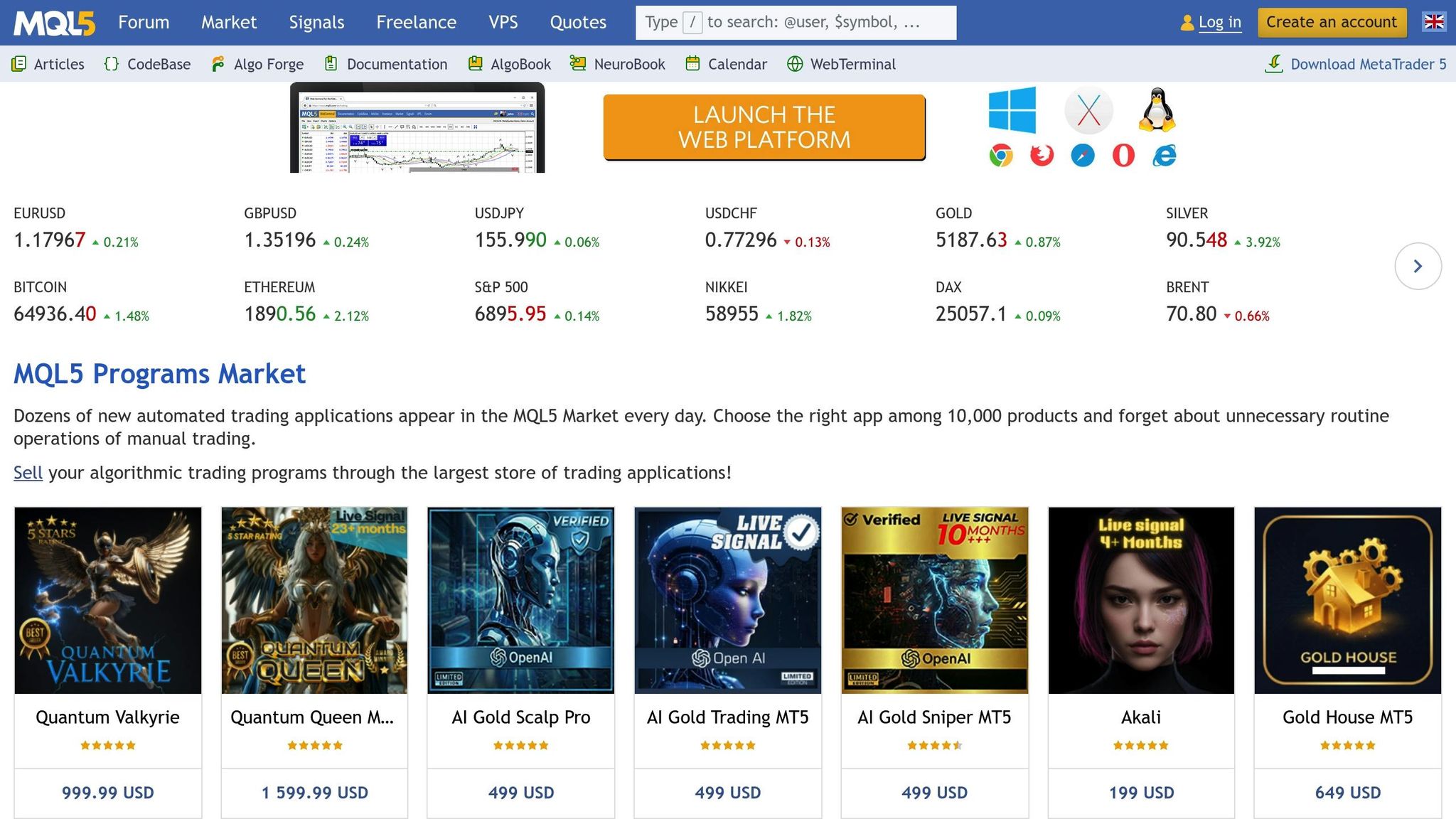
Task: Click the Linux penguin icon
Action: pyautogui.click(x=1157, y=110)
